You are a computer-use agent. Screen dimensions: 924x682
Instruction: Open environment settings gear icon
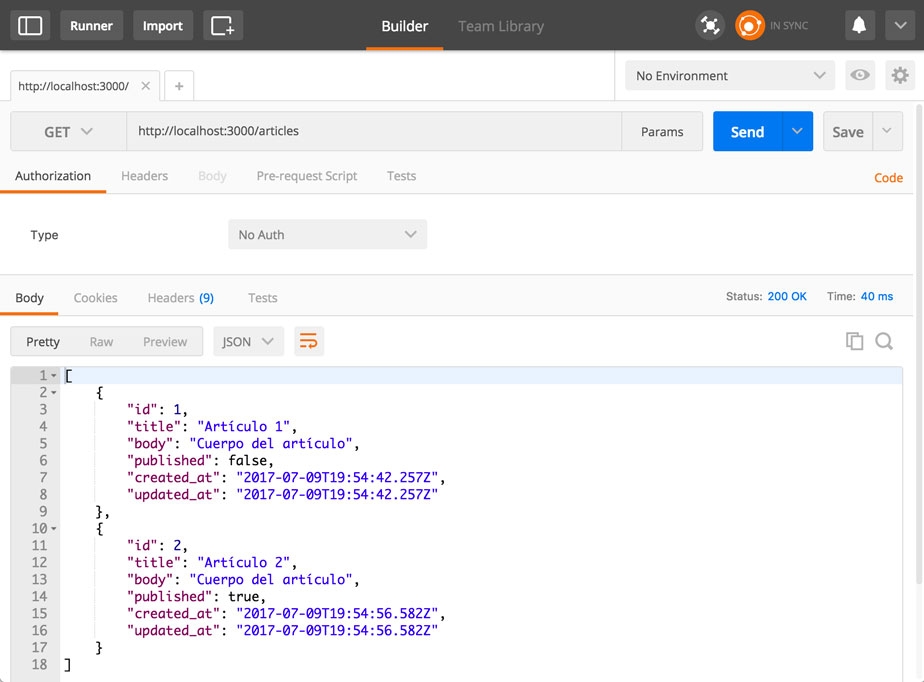click(x=899, y=75)
